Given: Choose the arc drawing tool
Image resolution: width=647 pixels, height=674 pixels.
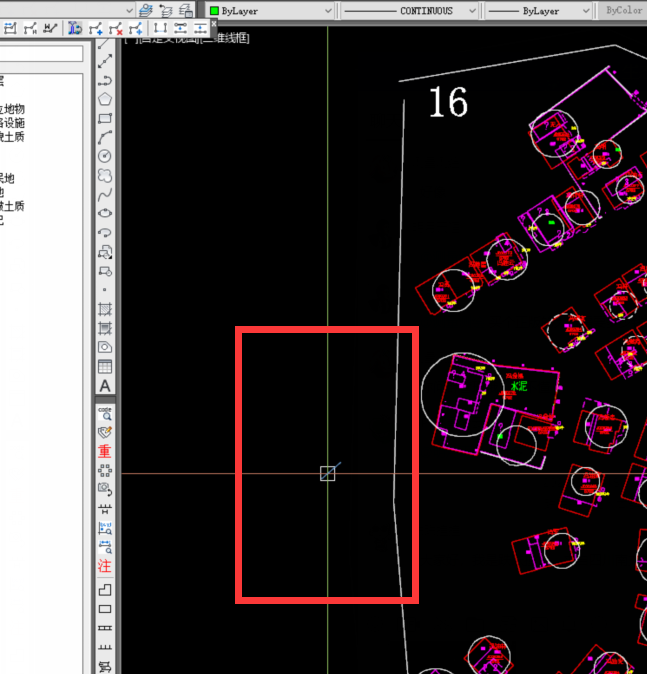Looking at the screenshot, I should pos(105,137).
